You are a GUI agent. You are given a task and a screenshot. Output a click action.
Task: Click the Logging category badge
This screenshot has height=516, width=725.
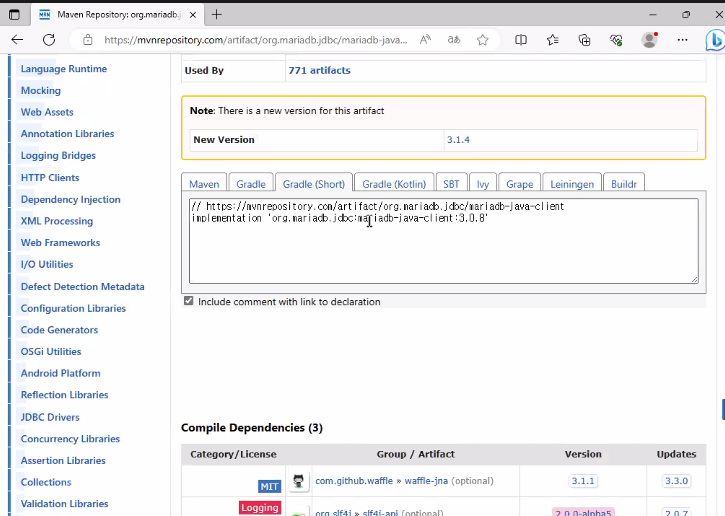[x=260, y=508]
